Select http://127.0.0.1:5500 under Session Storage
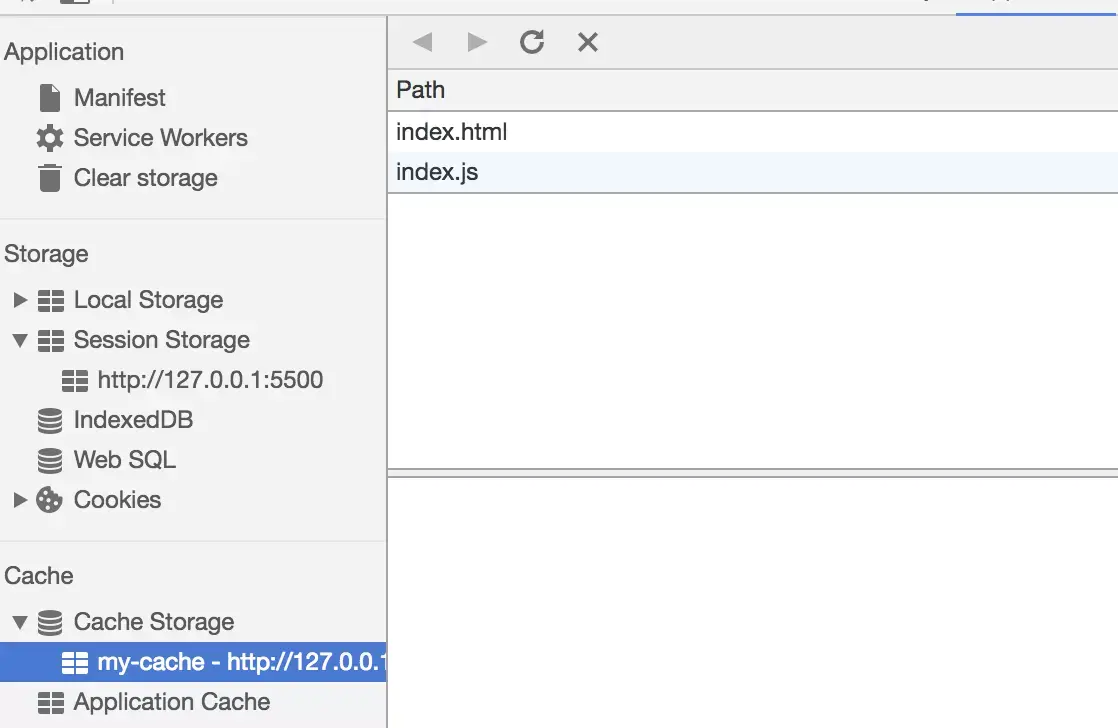The height and width of the screenshot is (728, 1118). point(210,380)
